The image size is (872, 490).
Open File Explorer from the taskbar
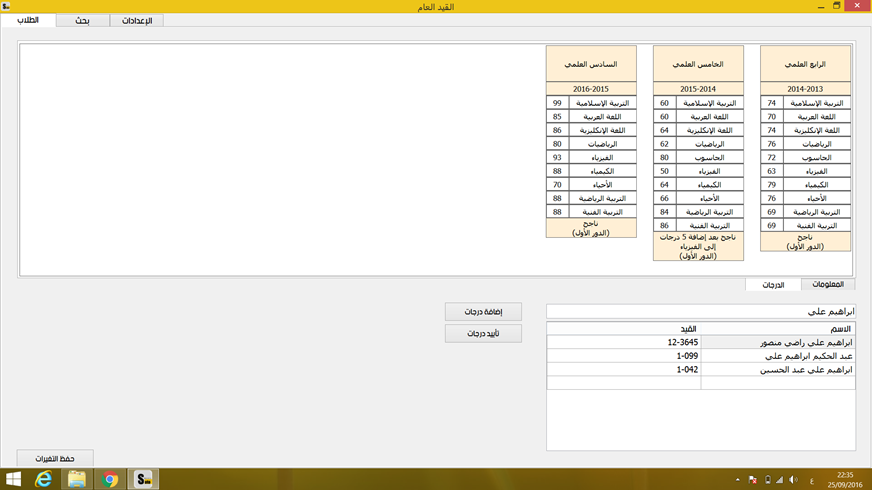[77, 479]
